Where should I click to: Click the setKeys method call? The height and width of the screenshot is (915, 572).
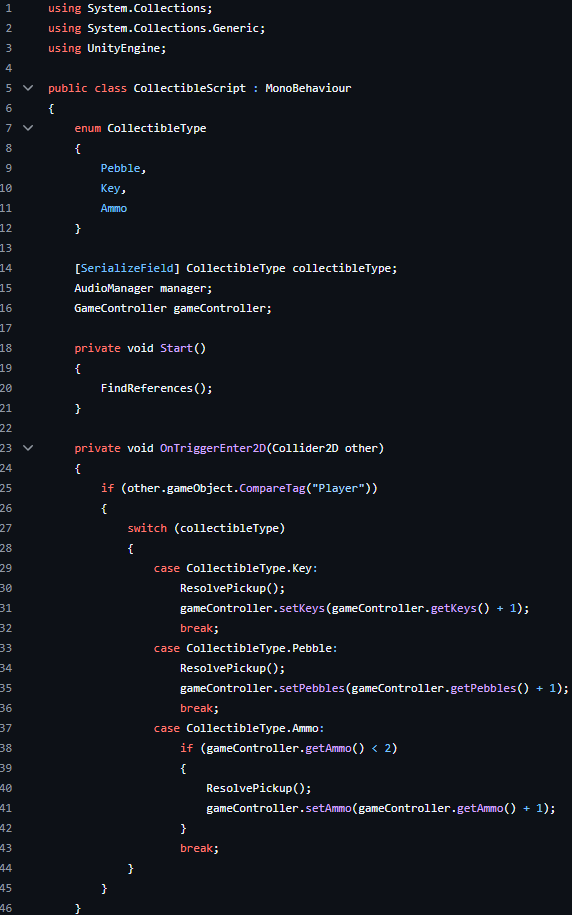302,608
